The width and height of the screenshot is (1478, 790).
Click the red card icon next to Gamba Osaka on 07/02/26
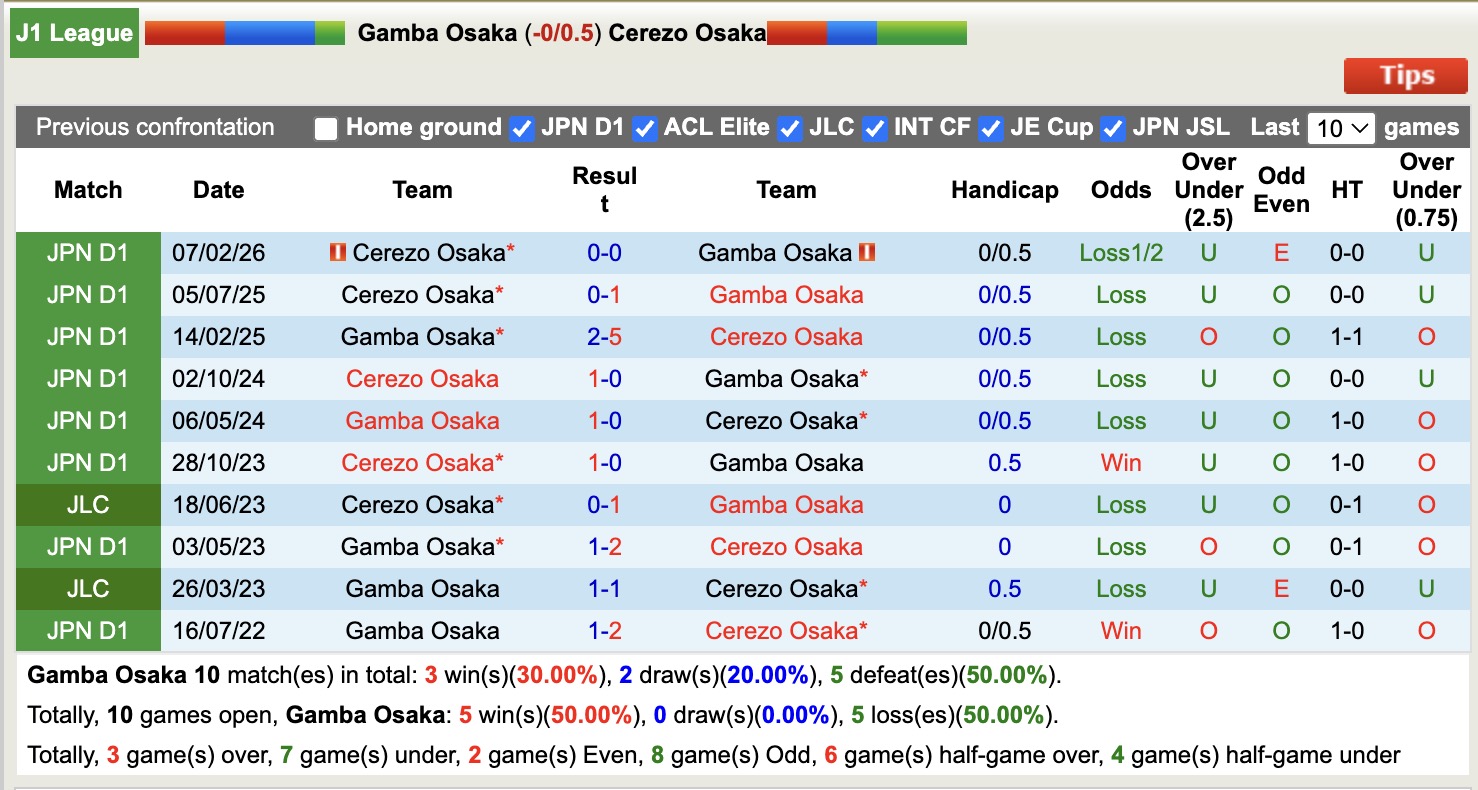[868, 253]
